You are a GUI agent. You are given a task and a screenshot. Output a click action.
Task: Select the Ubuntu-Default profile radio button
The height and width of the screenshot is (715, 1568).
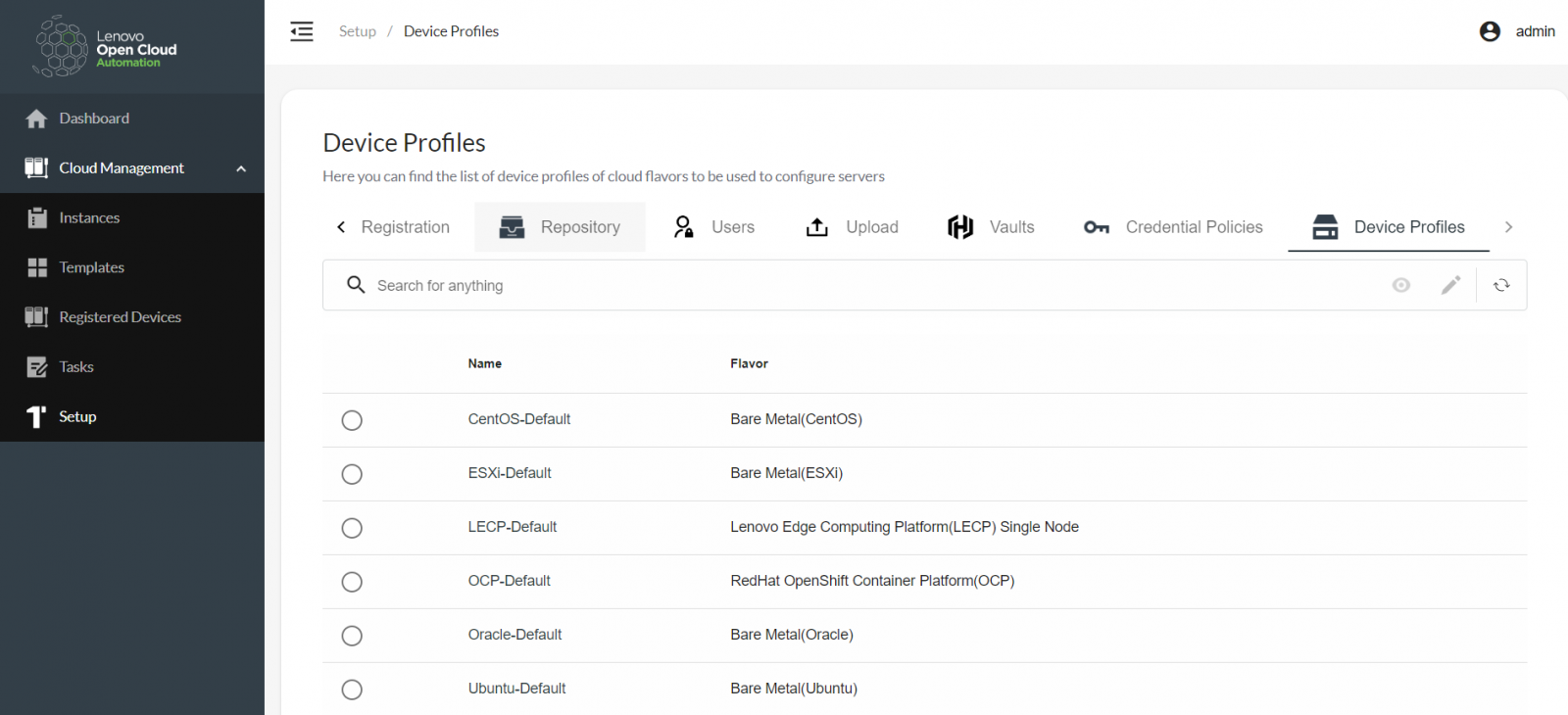click(x=352, y=690)
